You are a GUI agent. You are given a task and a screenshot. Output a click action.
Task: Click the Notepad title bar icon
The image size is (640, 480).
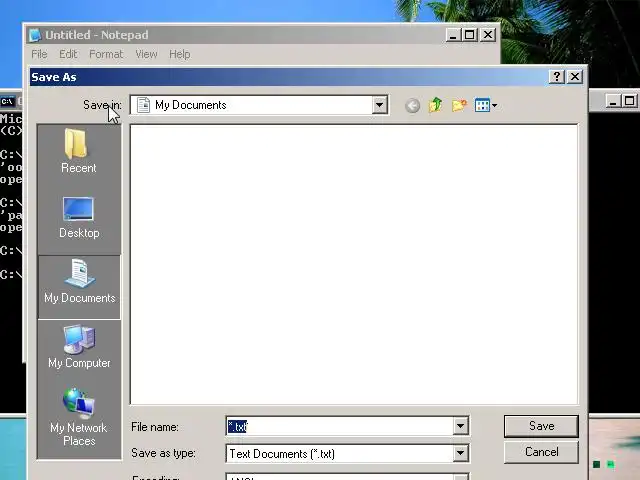35,35
